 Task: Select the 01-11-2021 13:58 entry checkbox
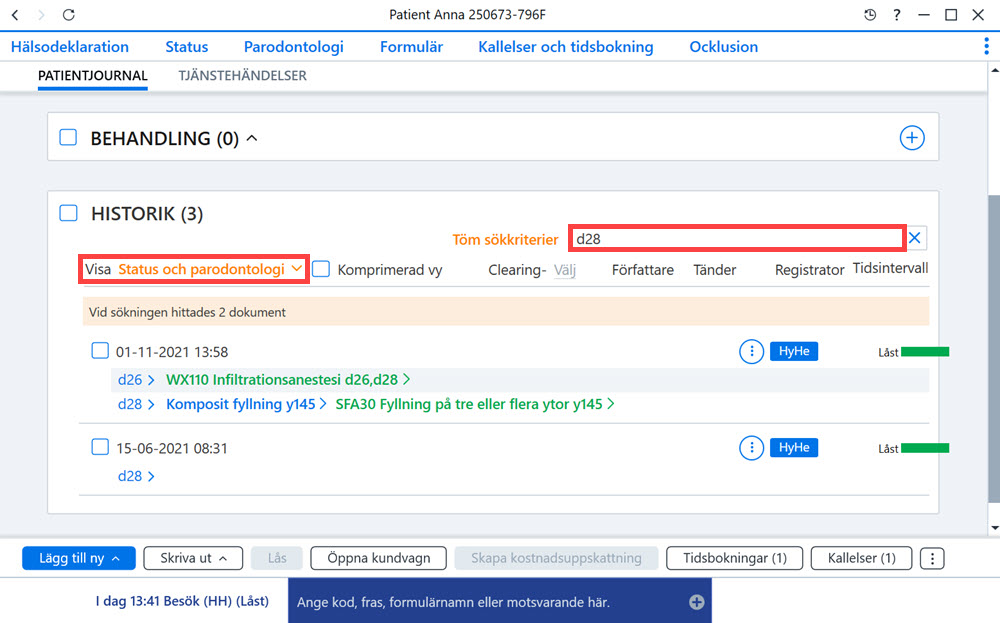[100, 351]
